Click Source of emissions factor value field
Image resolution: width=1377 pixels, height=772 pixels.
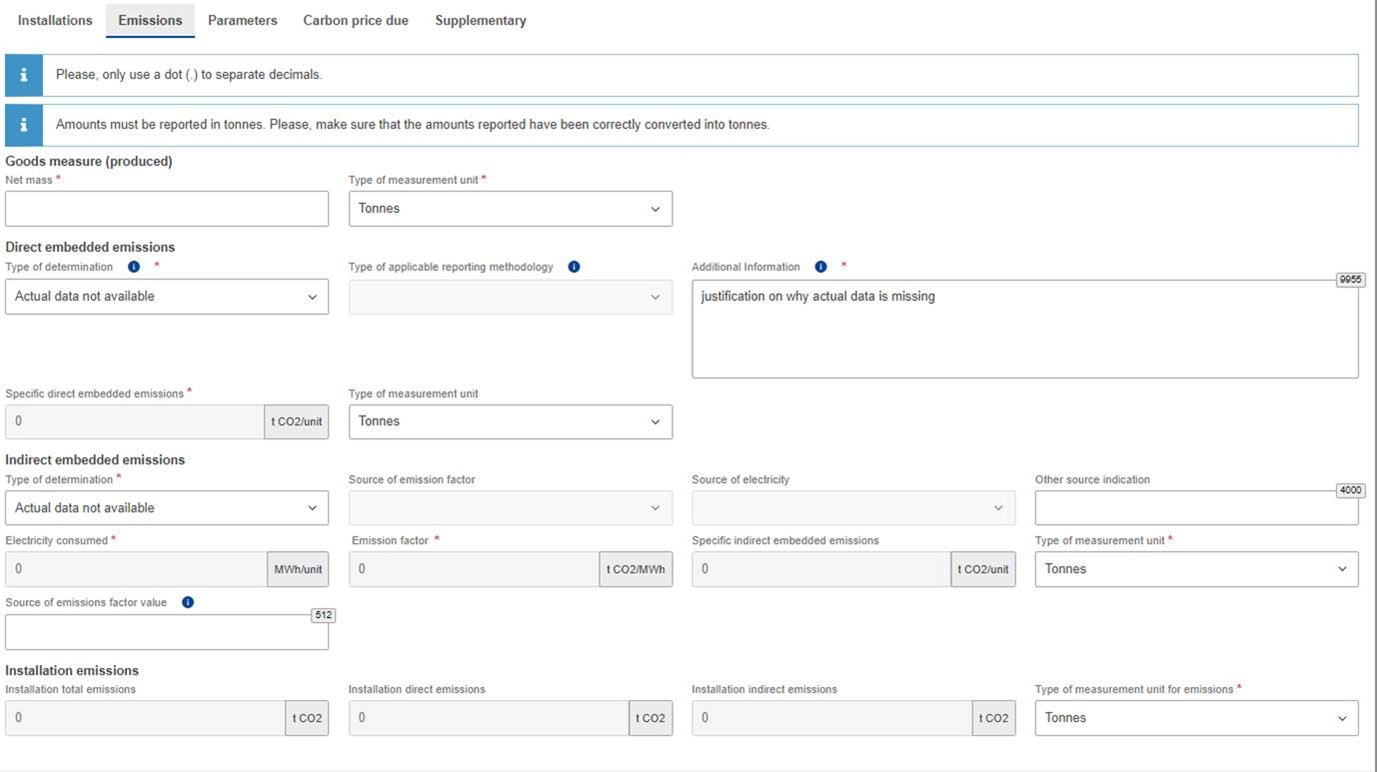click(x=167, y=632)
